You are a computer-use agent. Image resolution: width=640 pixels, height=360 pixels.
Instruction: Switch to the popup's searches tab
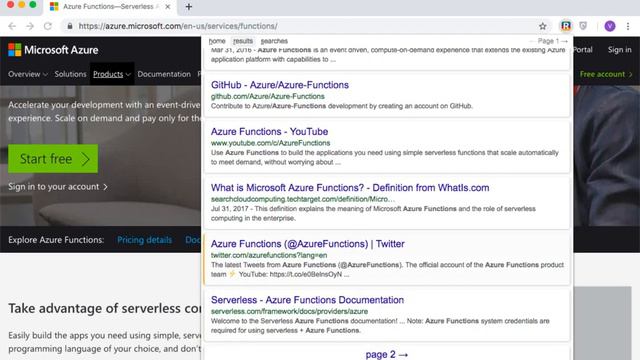point(274,41)
